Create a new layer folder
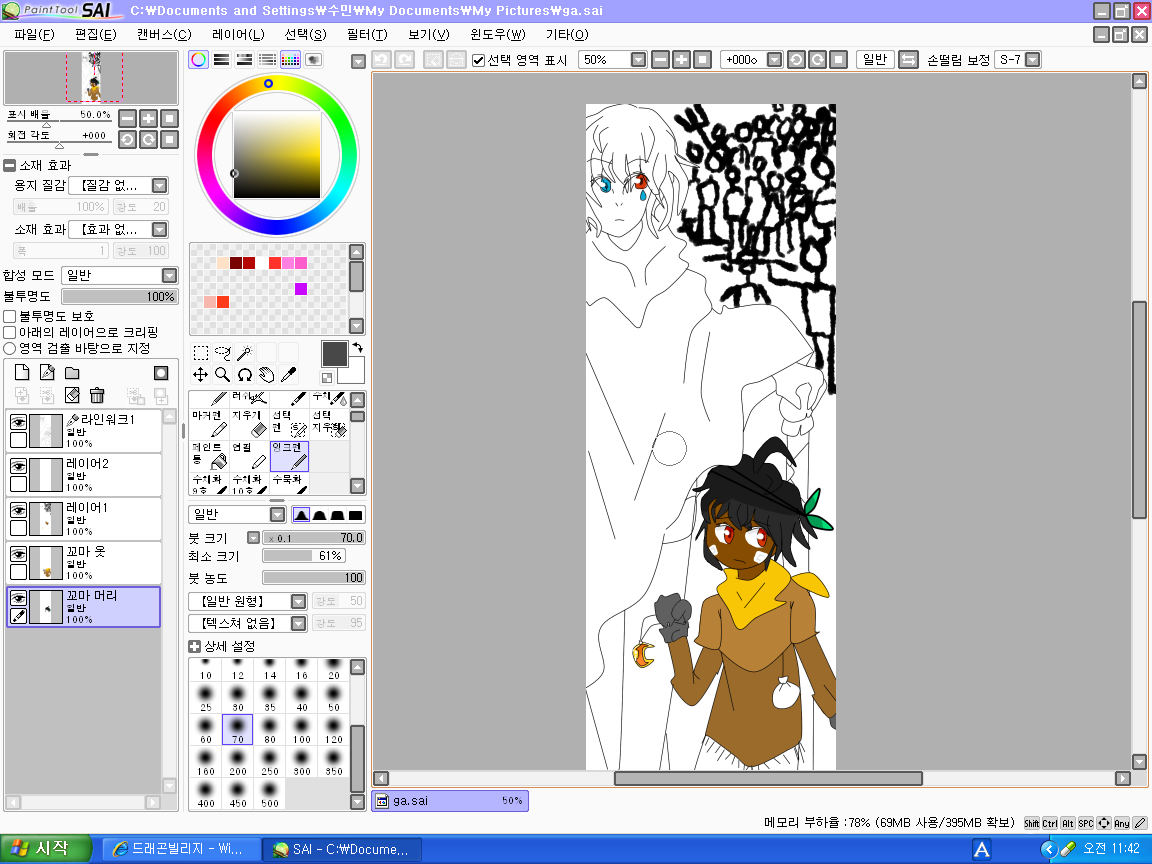This screenshot has width=1152, height=864. click(x=72, y=373)
